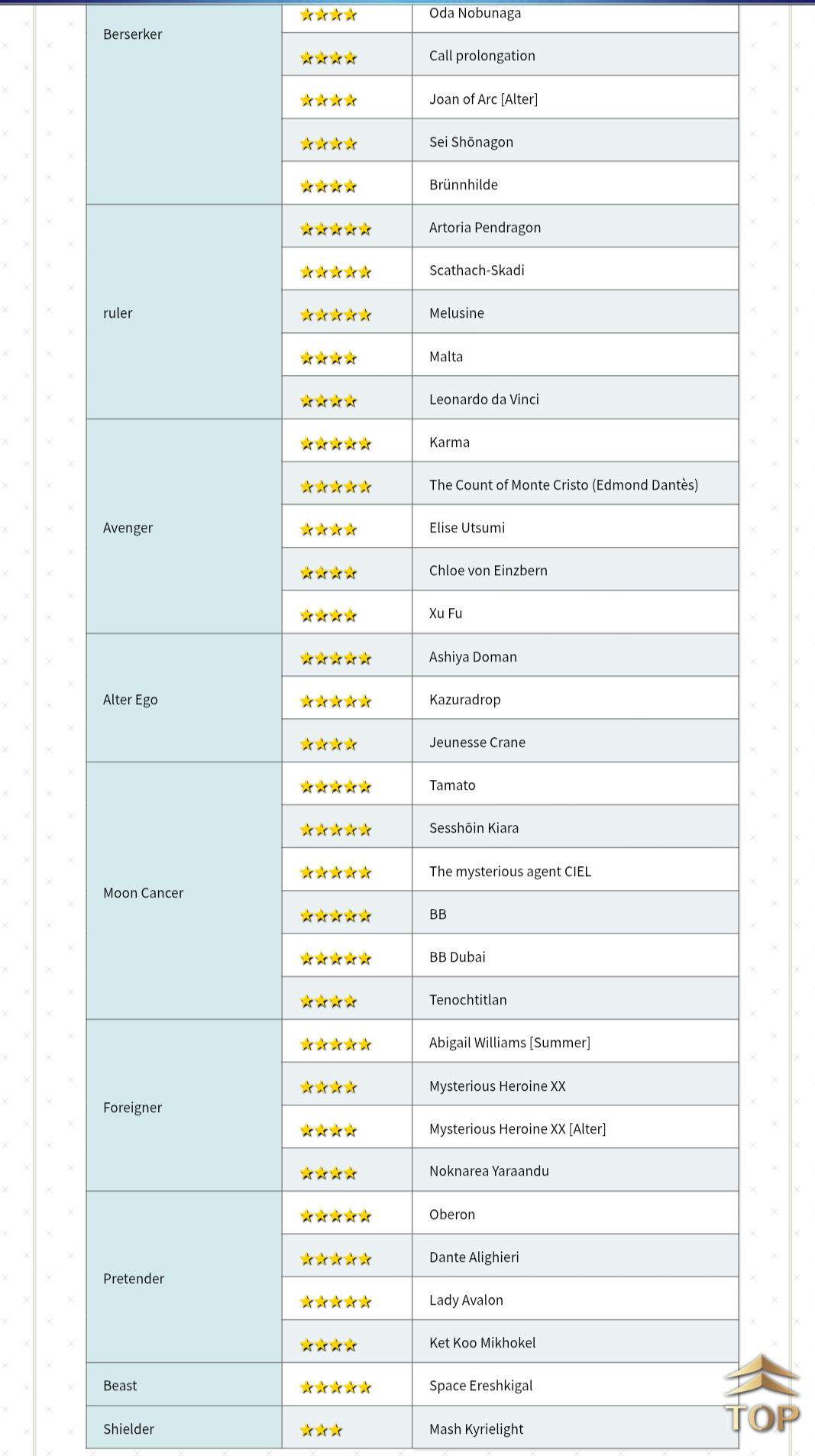Select the Foreigner class label

pos(133,1108)
